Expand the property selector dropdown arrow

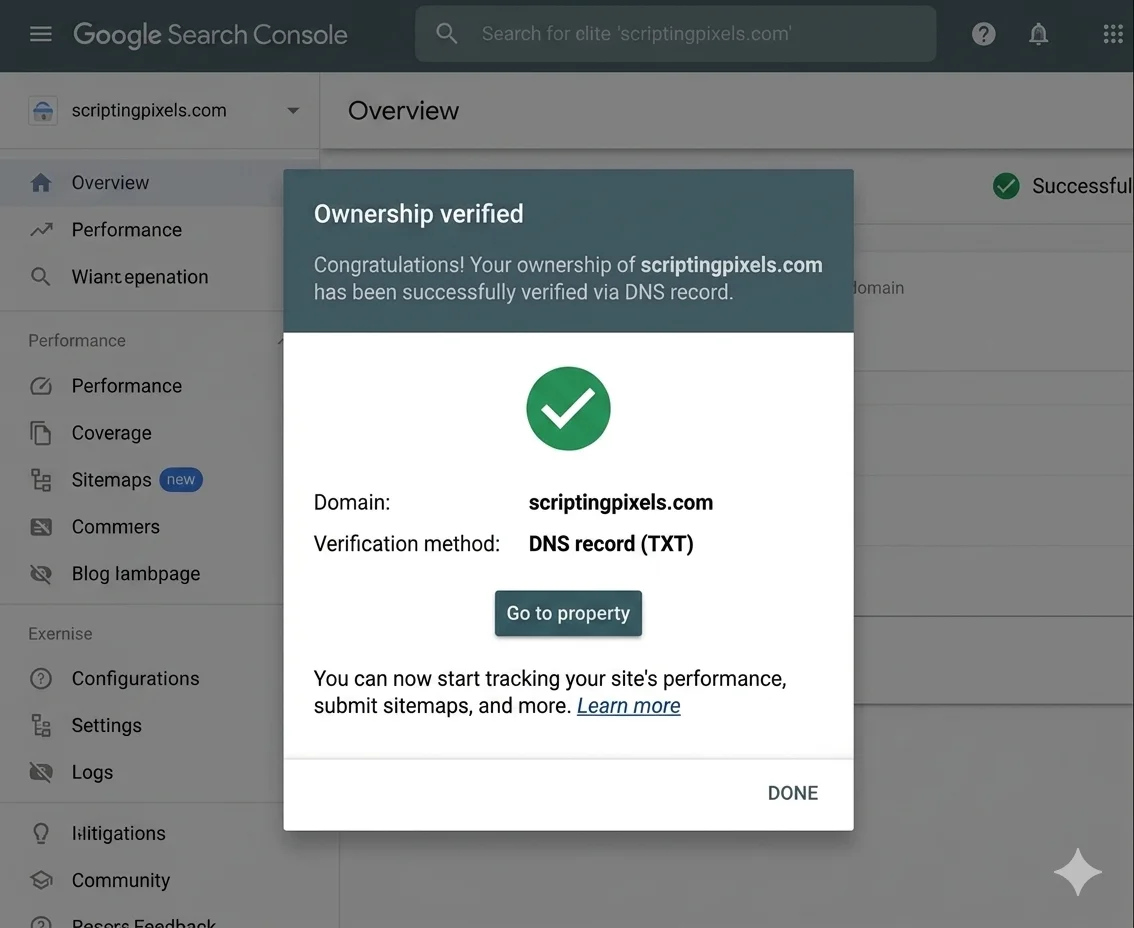293,111
